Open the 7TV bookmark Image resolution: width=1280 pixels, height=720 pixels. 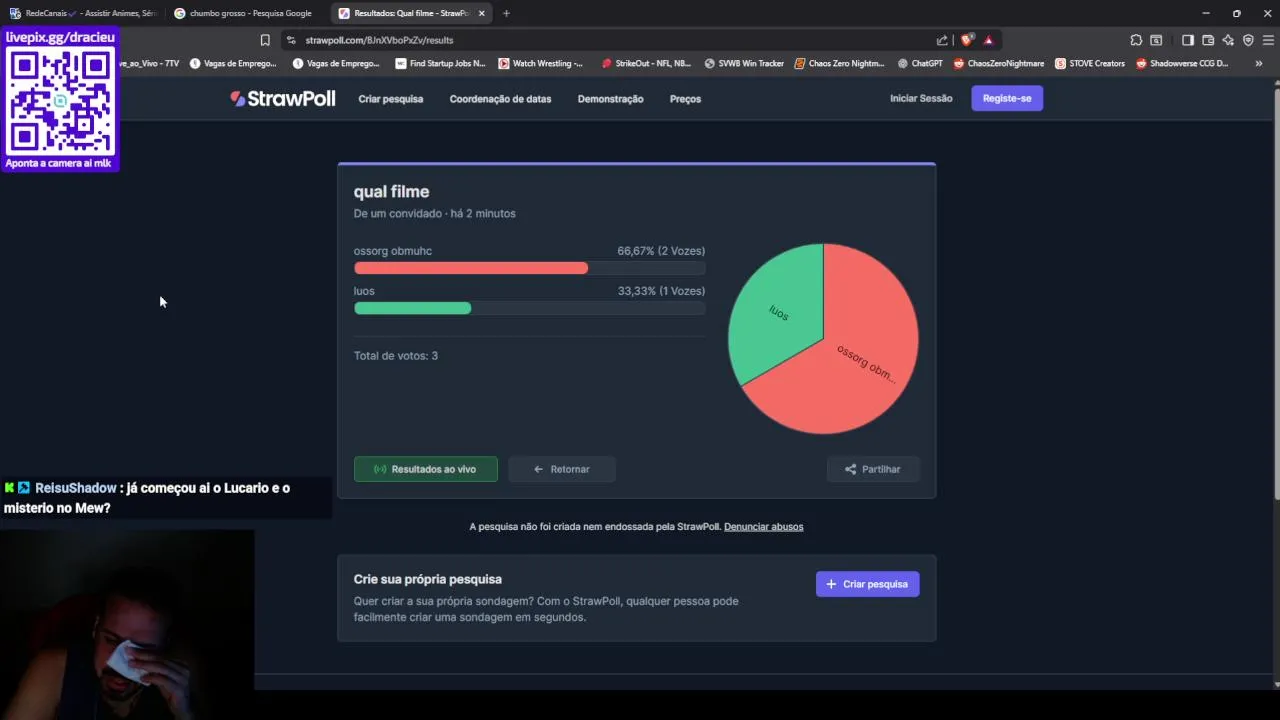(x=150, y=63)
